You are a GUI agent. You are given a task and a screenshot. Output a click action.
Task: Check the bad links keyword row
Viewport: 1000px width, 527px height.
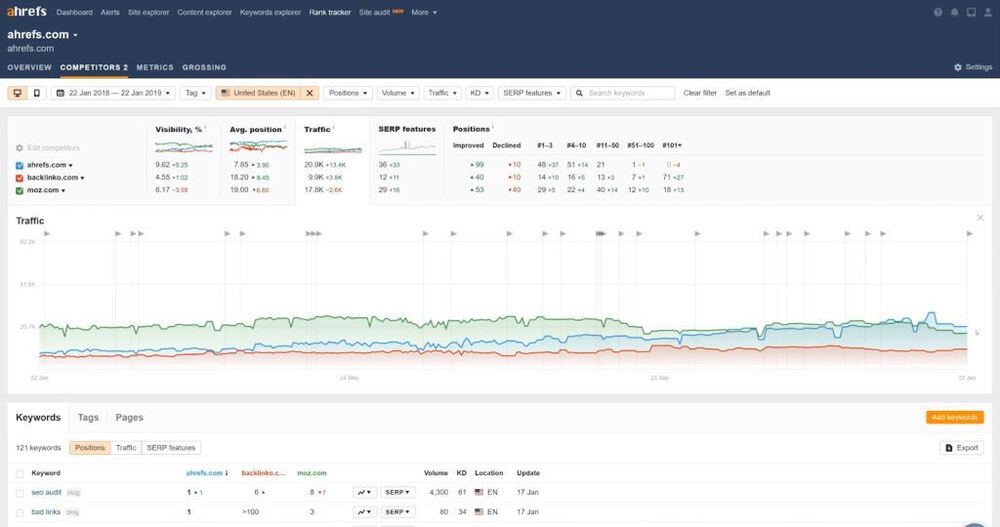click(19, 512)
